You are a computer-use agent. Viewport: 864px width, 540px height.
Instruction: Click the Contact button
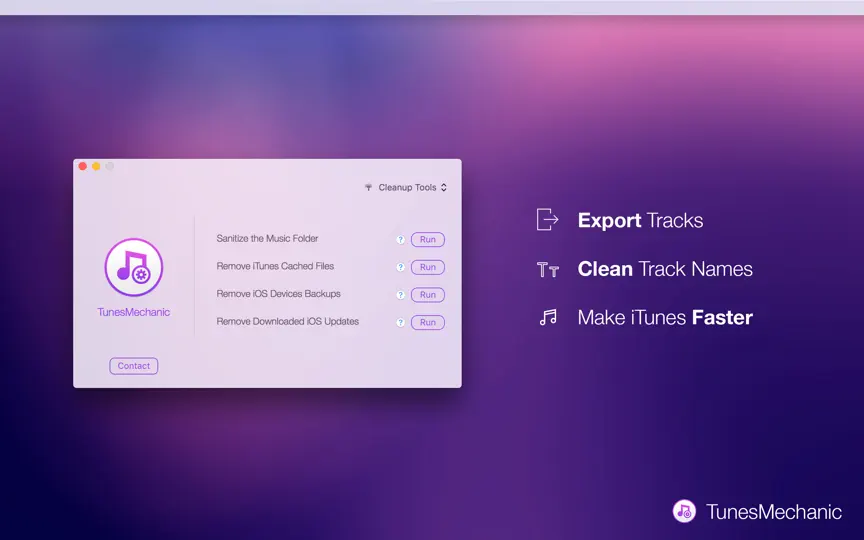[133, 366]
